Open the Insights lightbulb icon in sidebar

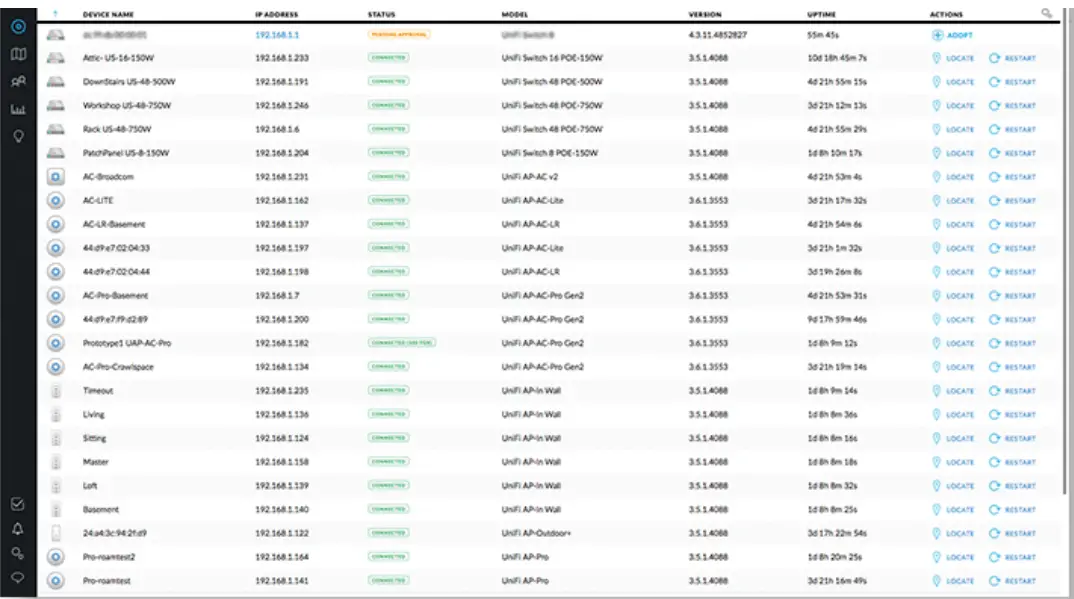click(18, 136)
